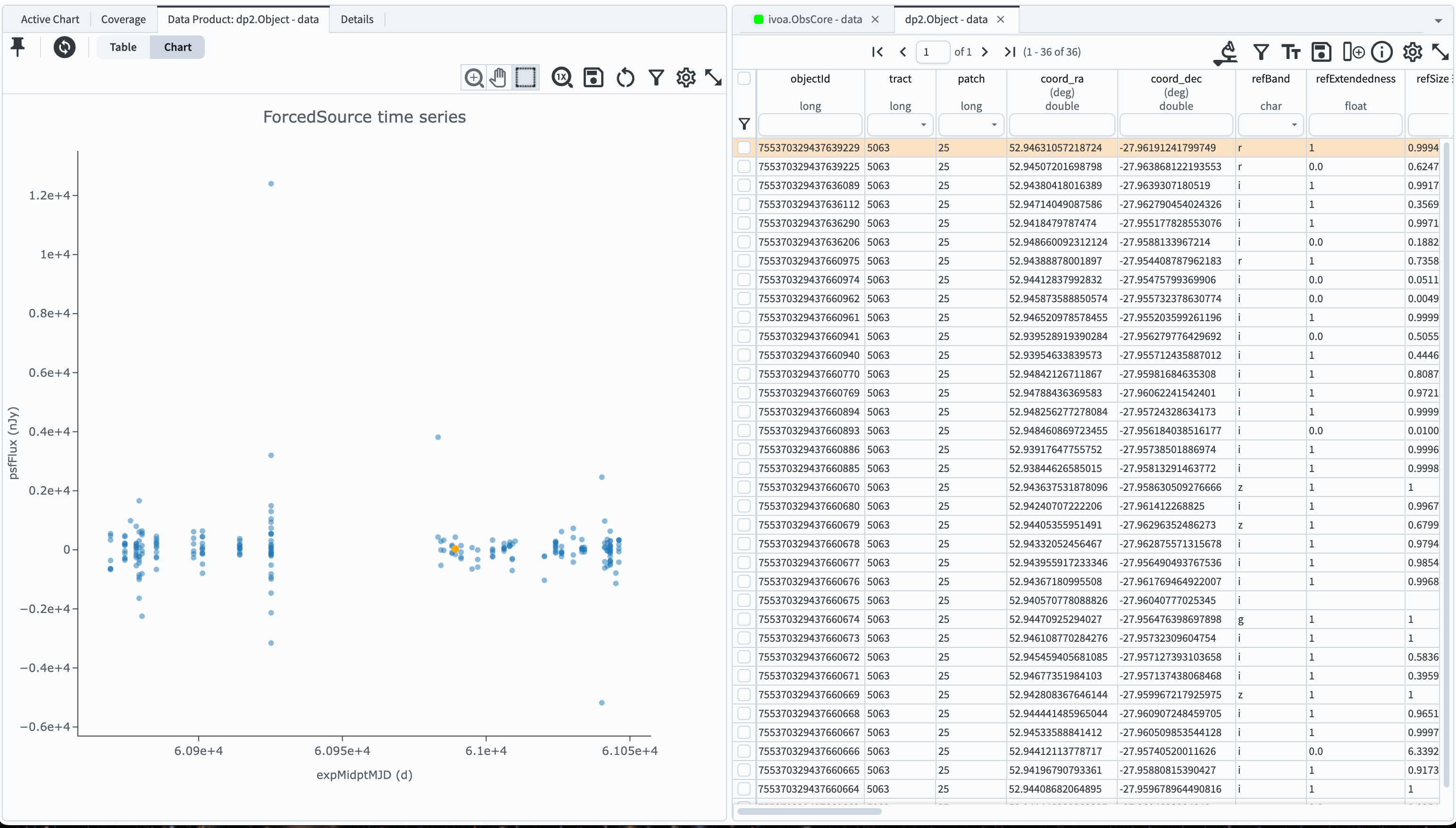
Task: Toggle table filters in toolbar
Action: click(x=1261, y=52)
